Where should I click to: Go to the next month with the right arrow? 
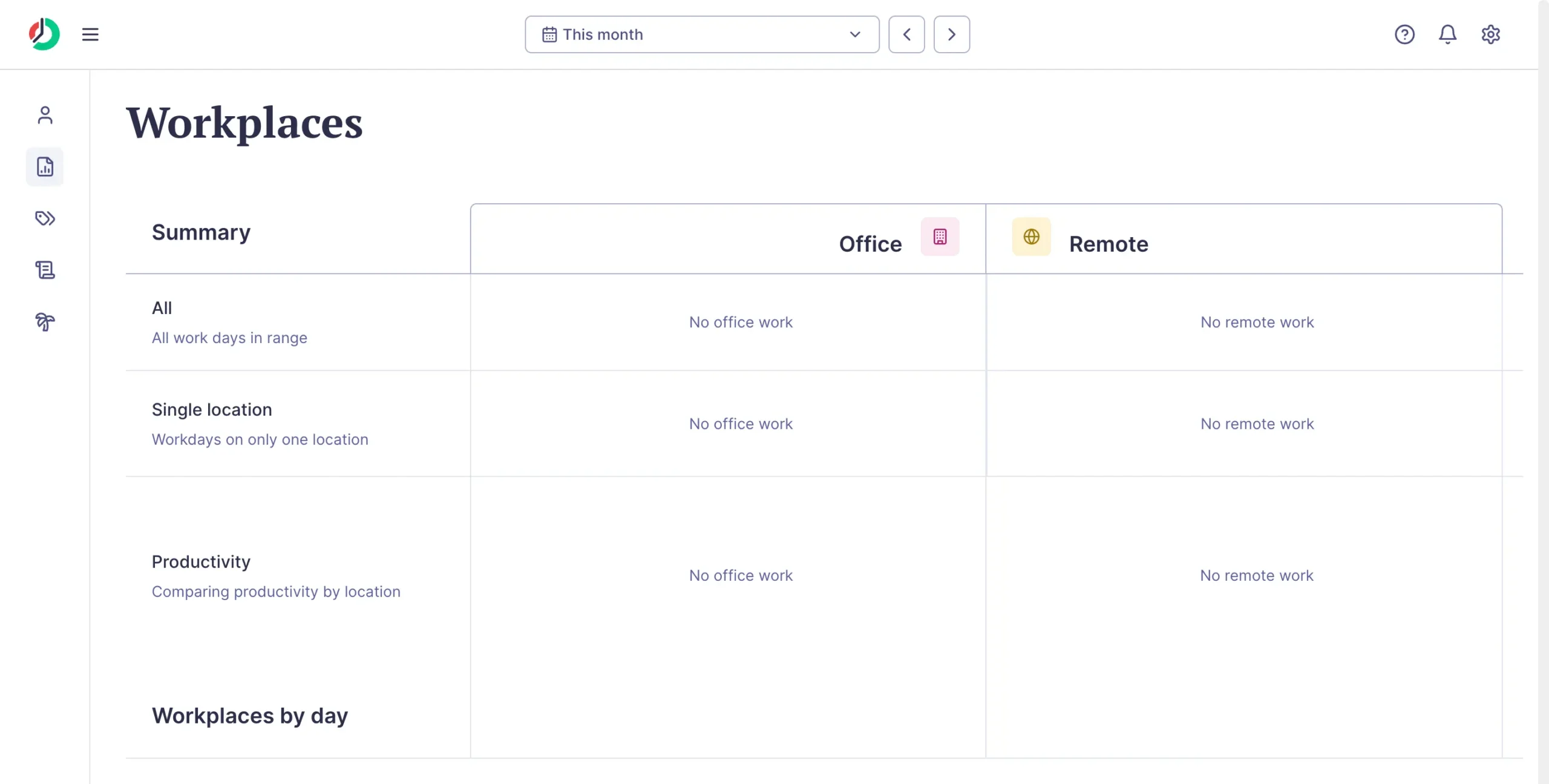click(951, 34)
